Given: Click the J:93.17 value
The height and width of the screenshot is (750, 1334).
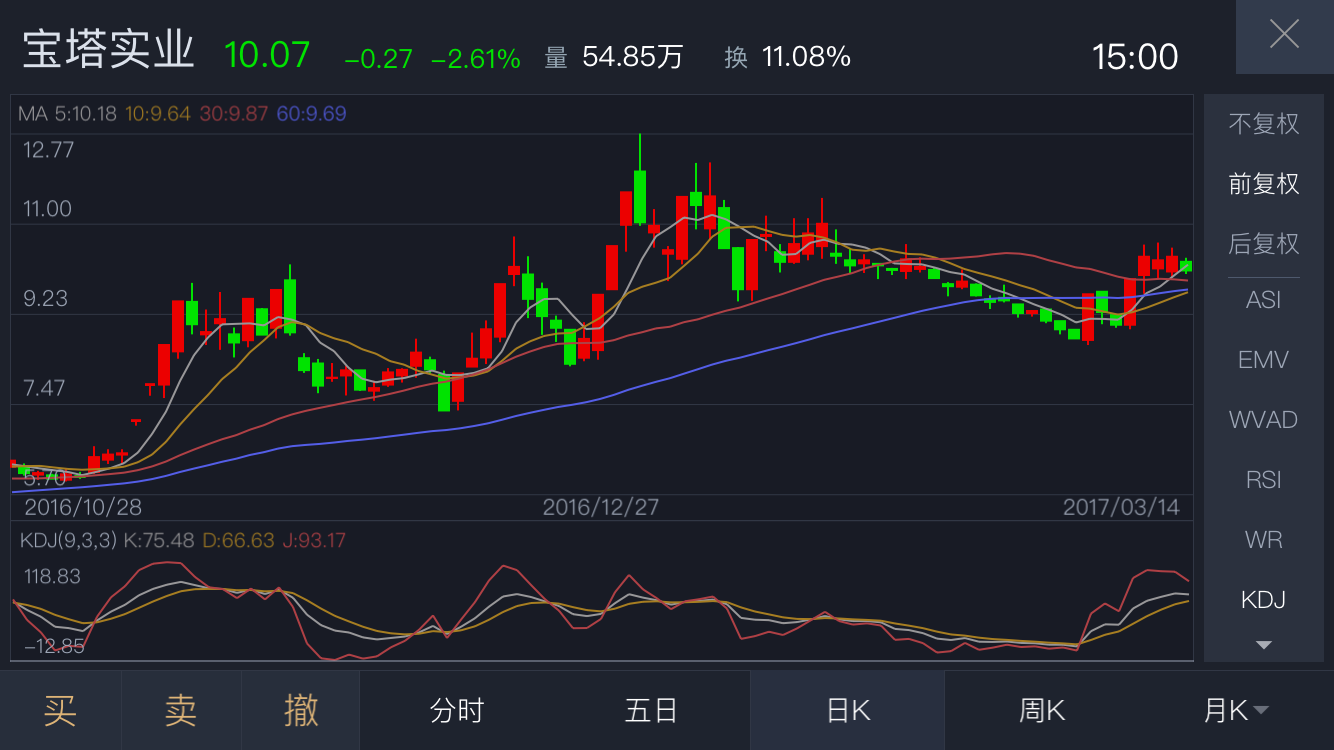Looking at the screenshot, I should pos(314,541).
